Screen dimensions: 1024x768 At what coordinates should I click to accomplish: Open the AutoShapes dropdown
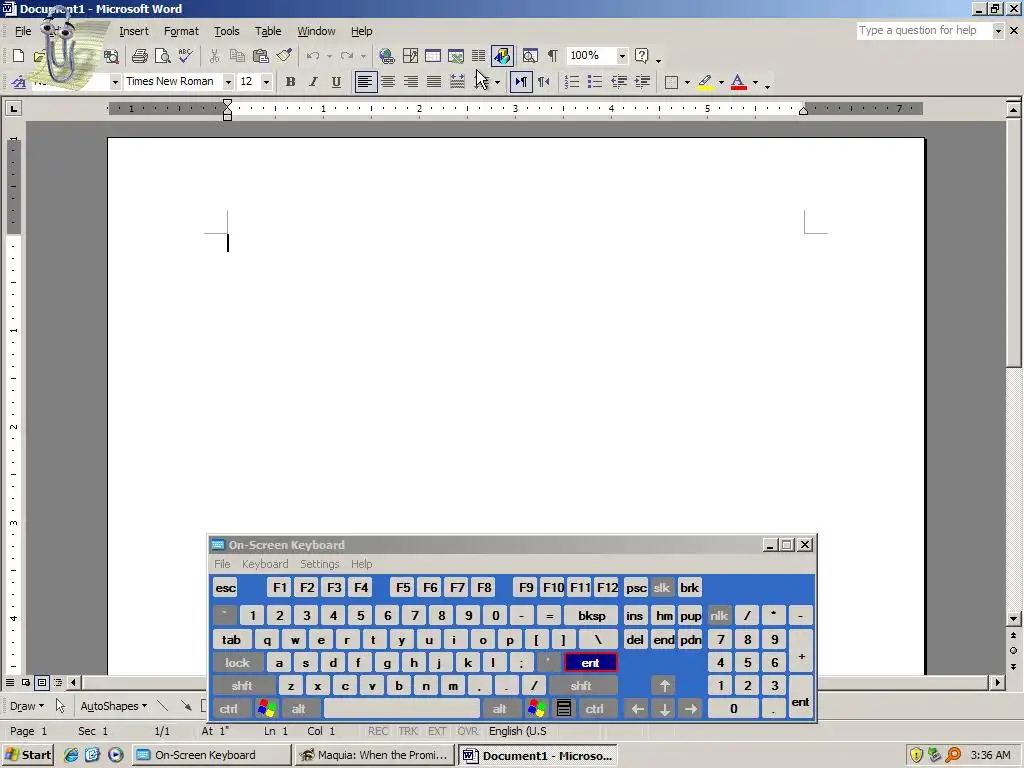point(114,706)
